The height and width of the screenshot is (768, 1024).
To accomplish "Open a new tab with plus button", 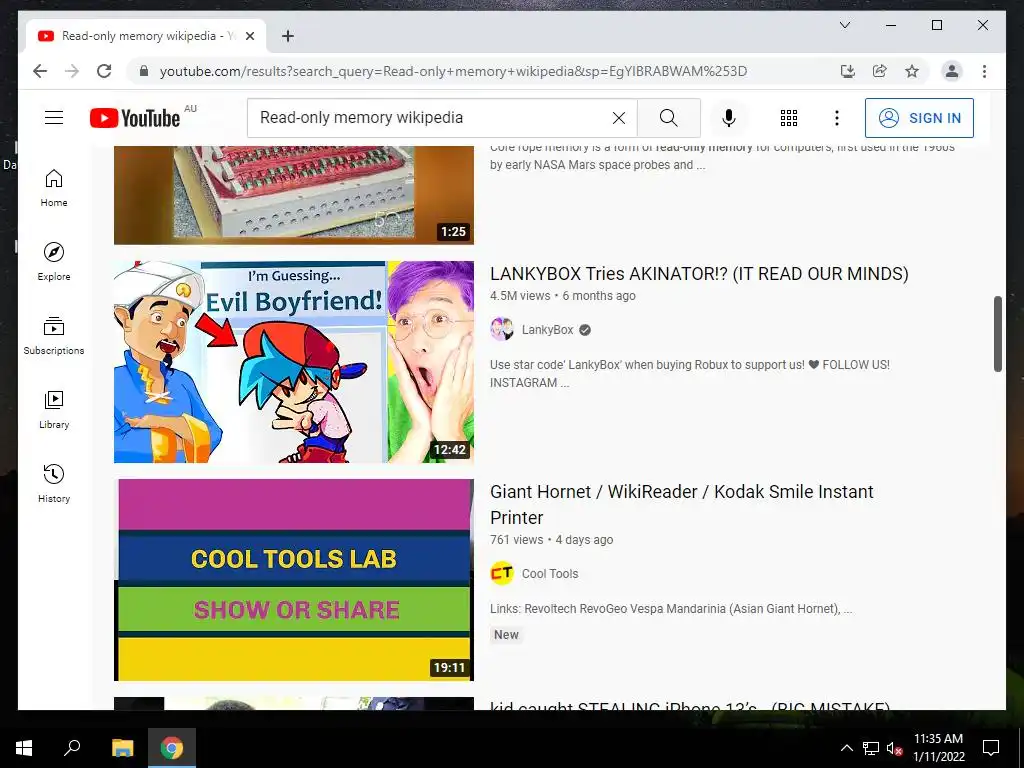I will [287, 36].
